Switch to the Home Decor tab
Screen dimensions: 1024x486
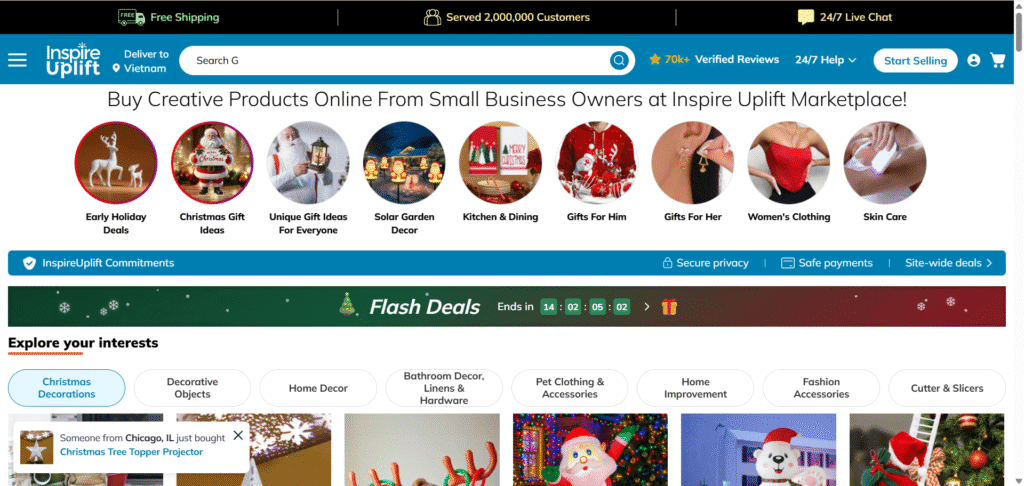click(x=318, y=388)
